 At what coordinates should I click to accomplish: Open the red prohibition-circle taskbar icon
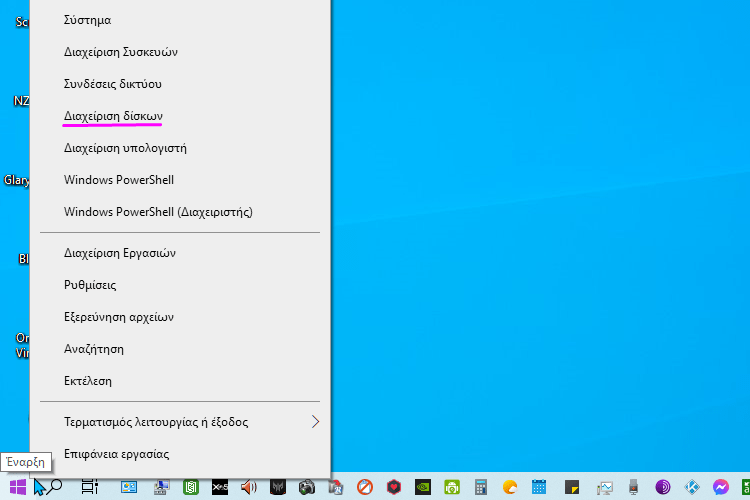click(x=365, y=487)
